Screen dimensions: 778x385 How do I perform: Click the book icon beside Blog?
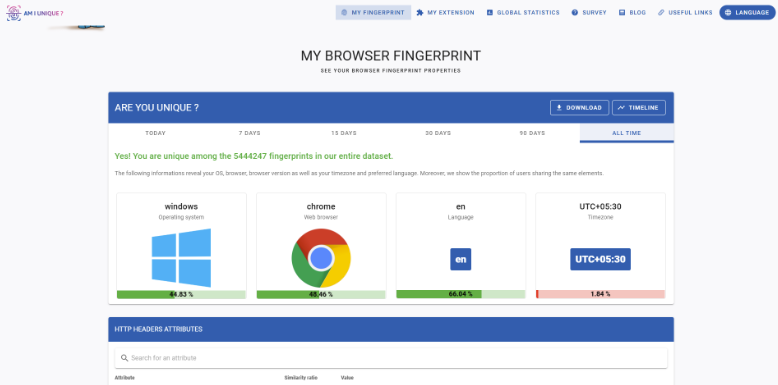click(x=622, y=12)
